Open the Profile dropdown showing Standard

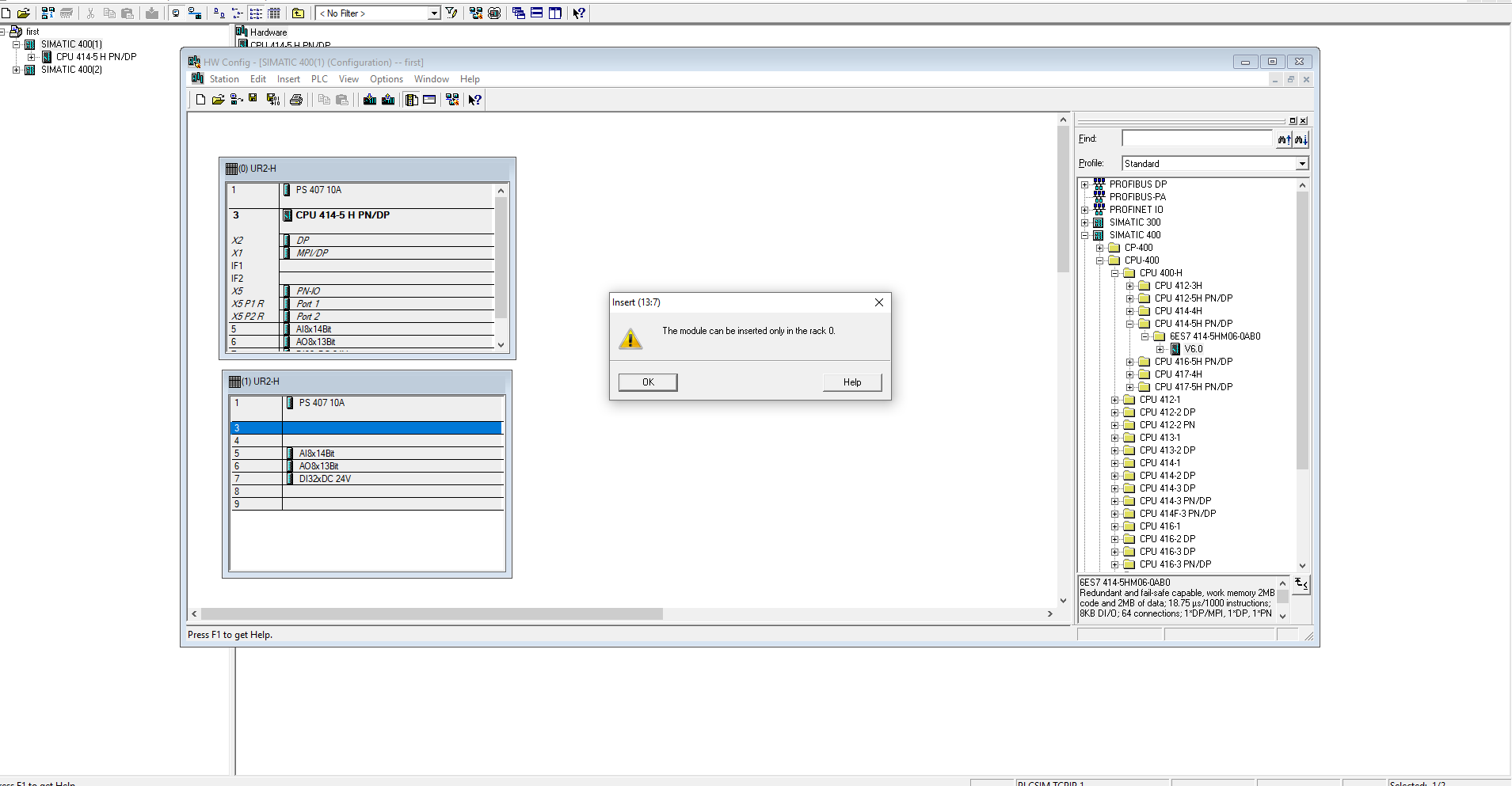1301,164
